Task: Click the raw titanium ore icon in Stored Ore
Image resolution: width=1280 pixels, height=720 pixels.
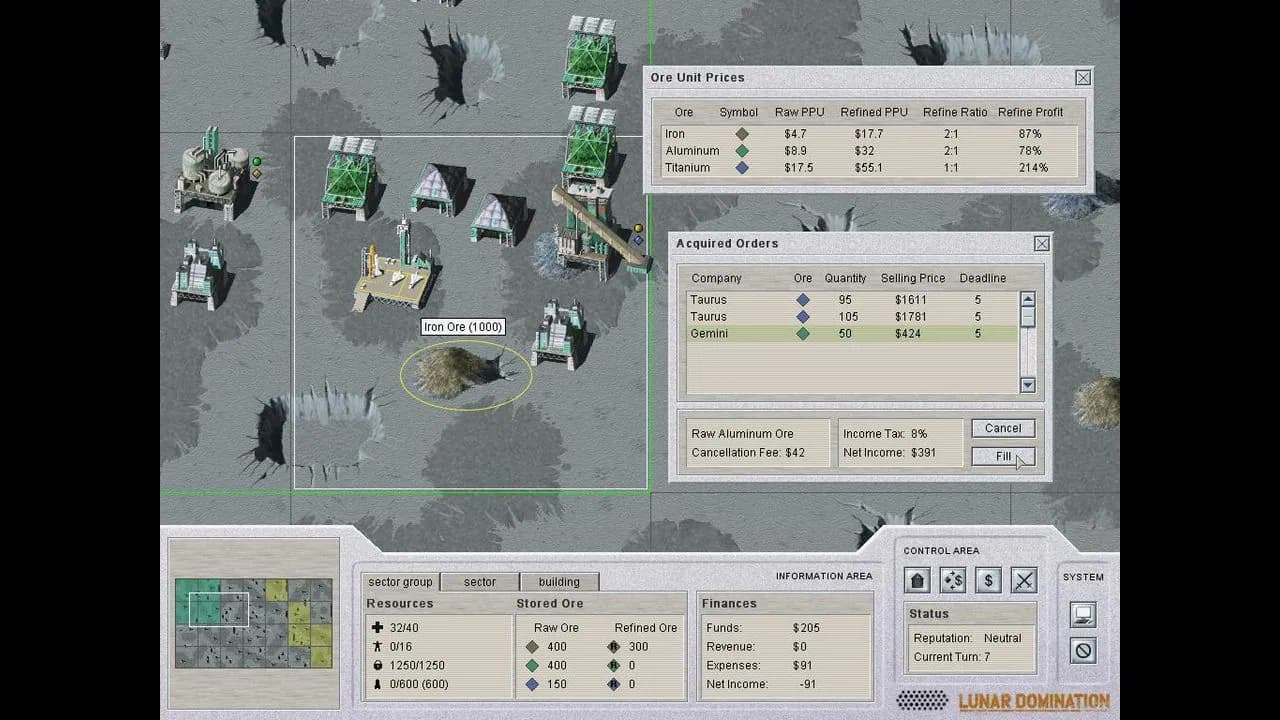Action: point(532,685)
